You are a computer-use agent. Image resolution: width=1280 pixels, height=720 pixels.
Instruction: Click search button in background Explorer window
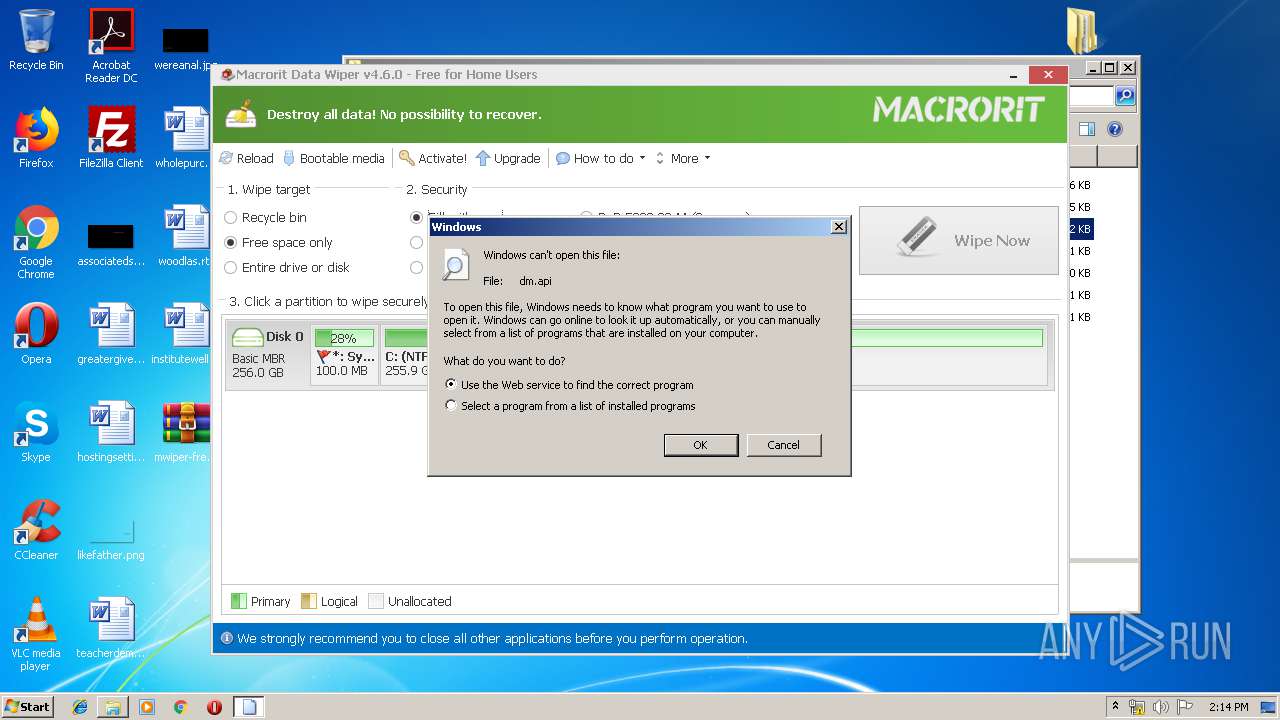(x=1125, y=95)
